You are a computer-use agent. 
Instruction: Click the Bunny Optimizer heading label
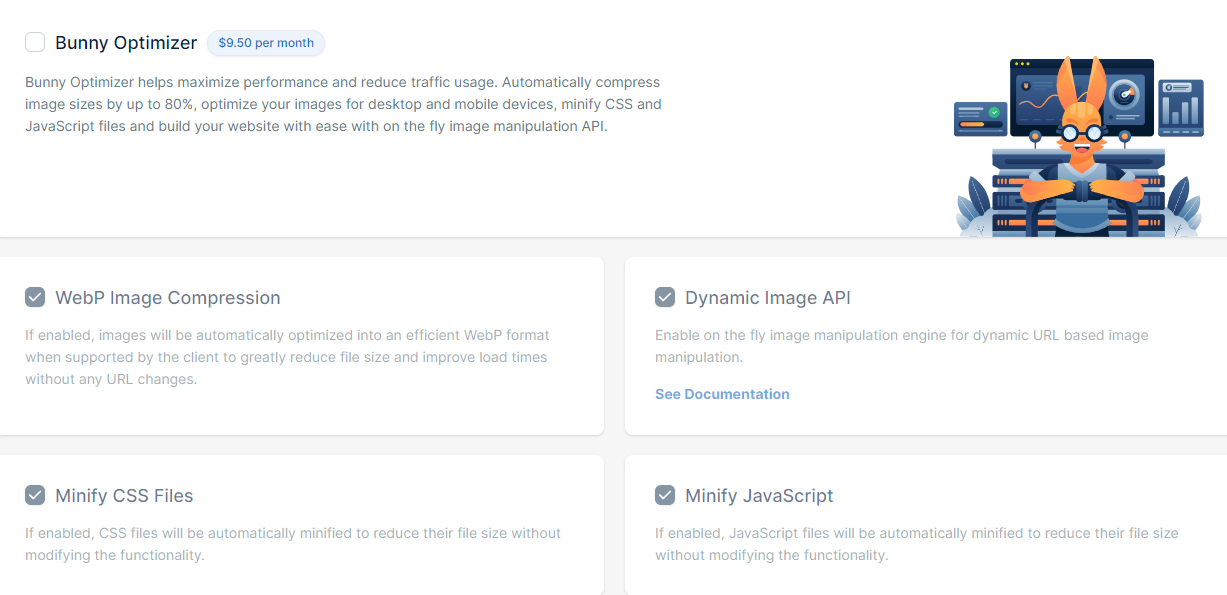pos(126,43)
